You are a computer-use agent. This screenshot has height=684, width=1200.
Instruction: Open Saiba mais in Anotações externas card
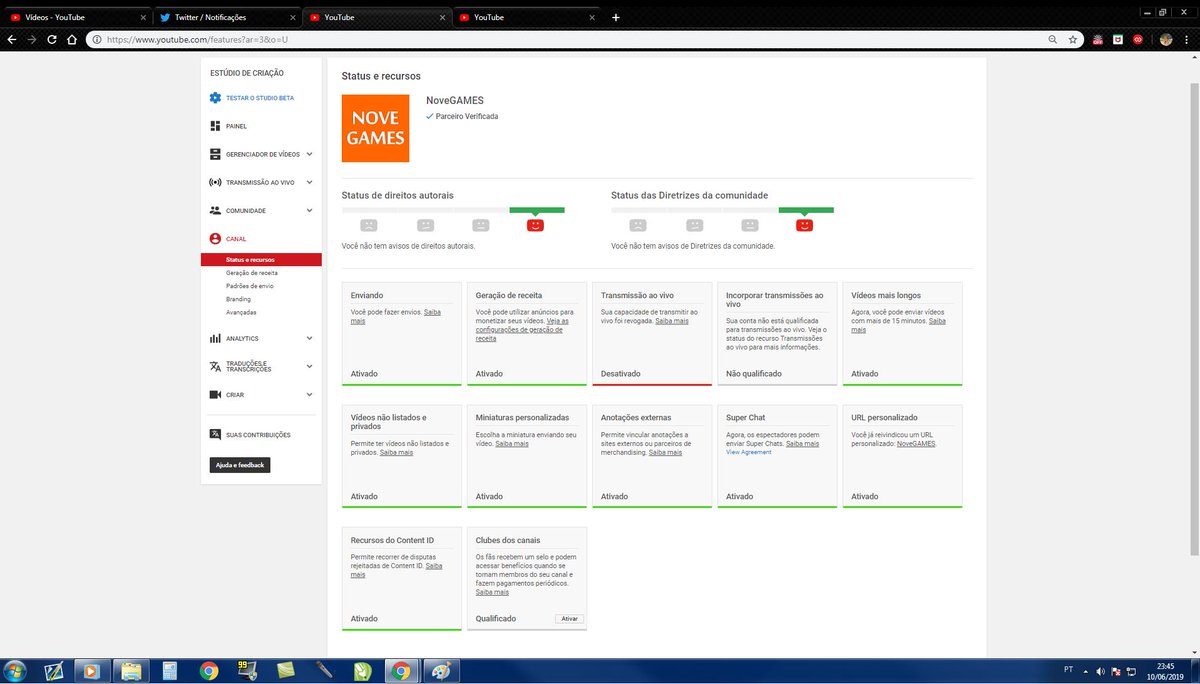click(666, 452)
